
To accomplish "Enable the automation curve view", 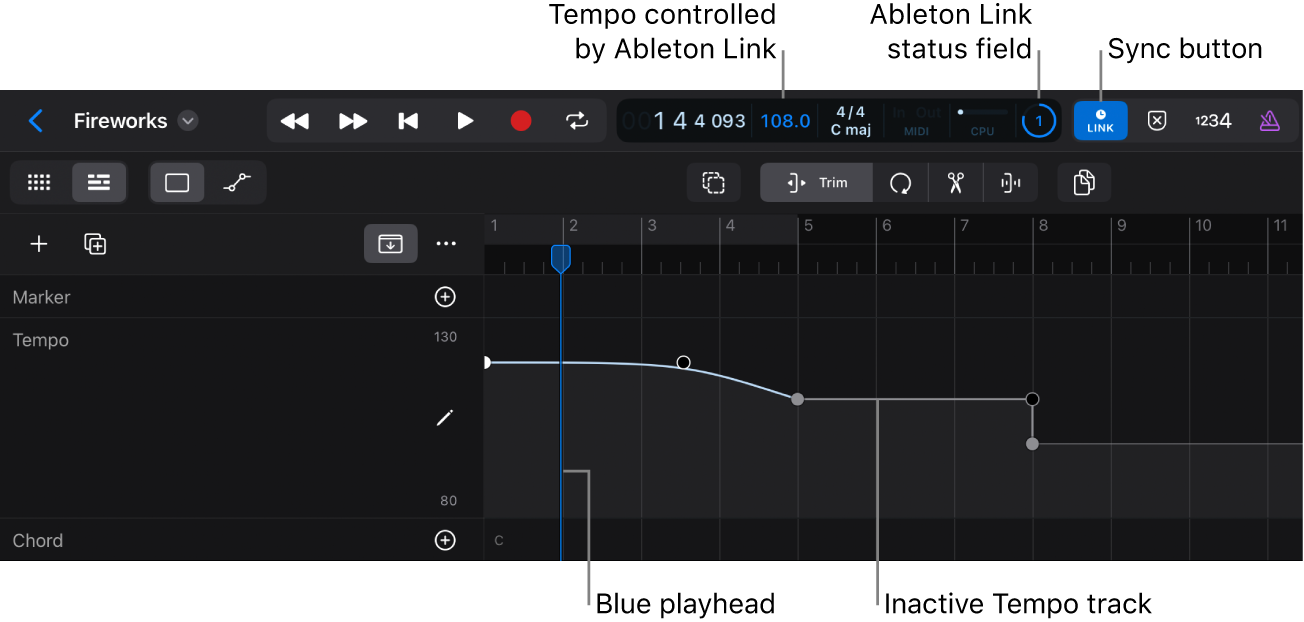I will [x=237, y=182].
